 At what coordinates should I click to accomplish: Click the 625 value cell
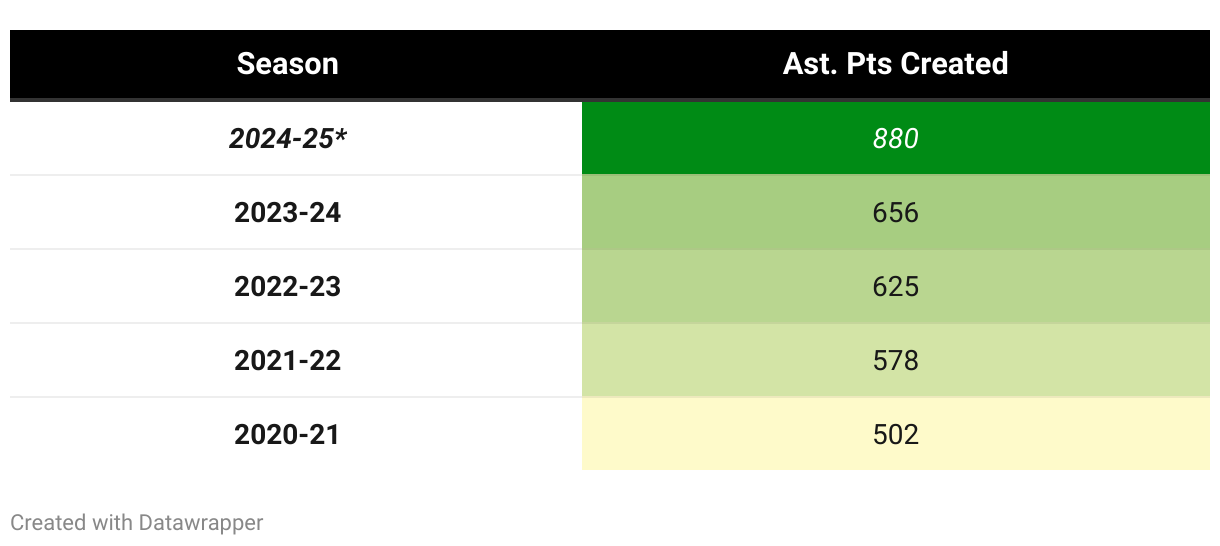click(895, 286)
